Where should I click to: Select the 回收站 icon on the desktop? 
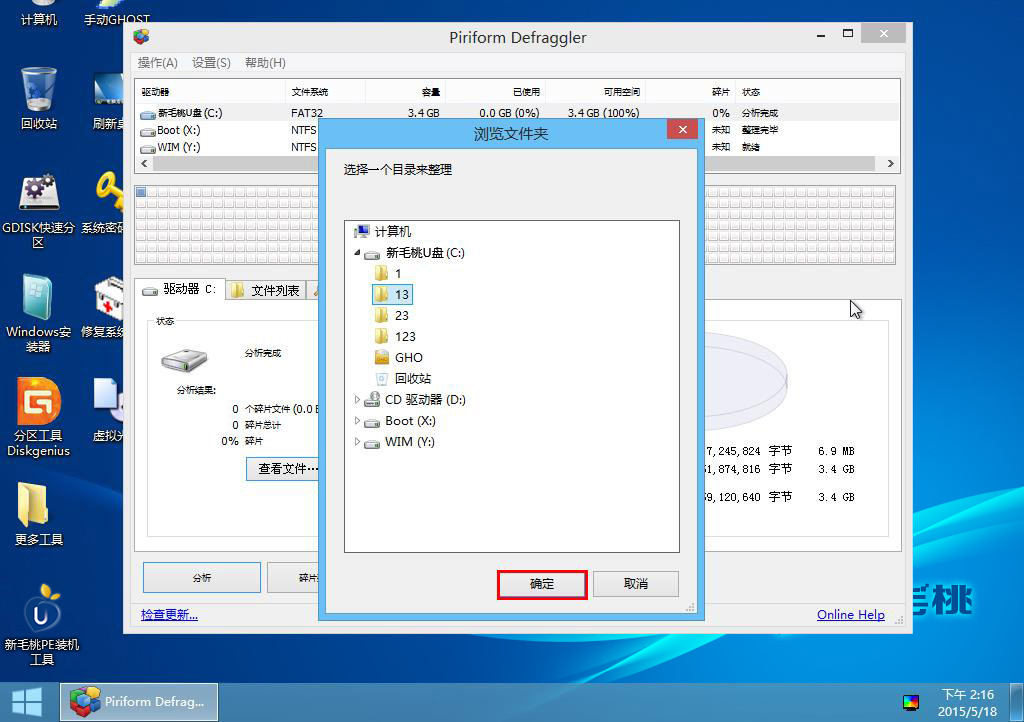[39, 98]
